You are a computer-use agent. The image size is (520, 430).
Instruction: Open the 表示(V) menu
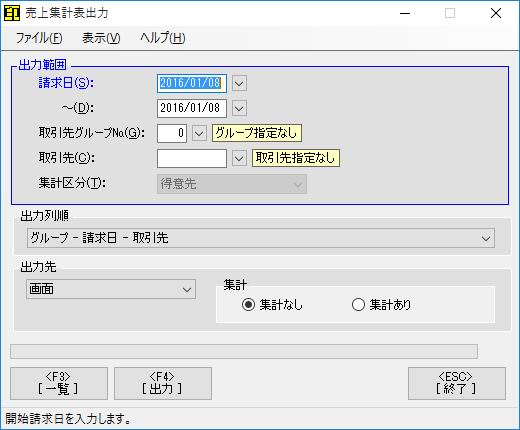click(x=101, y=38)
